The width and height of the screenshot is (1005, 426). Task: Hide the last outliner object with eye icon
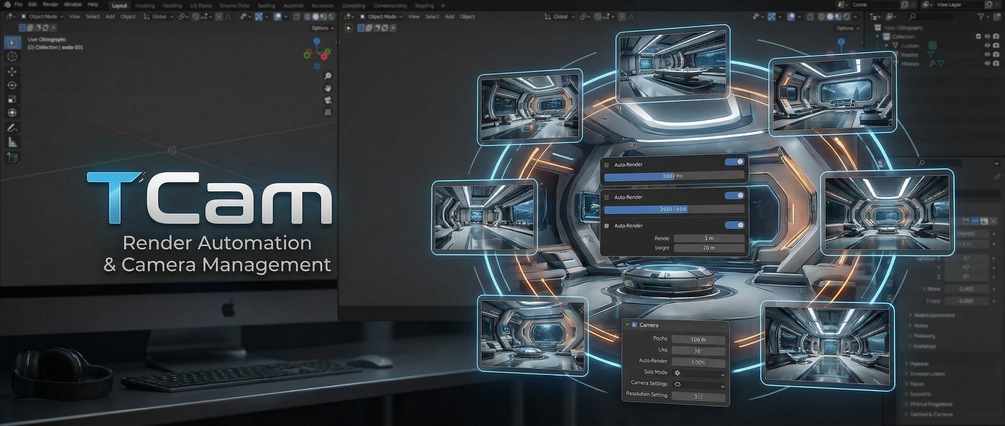pyautogui.click(x=987, y=63)
